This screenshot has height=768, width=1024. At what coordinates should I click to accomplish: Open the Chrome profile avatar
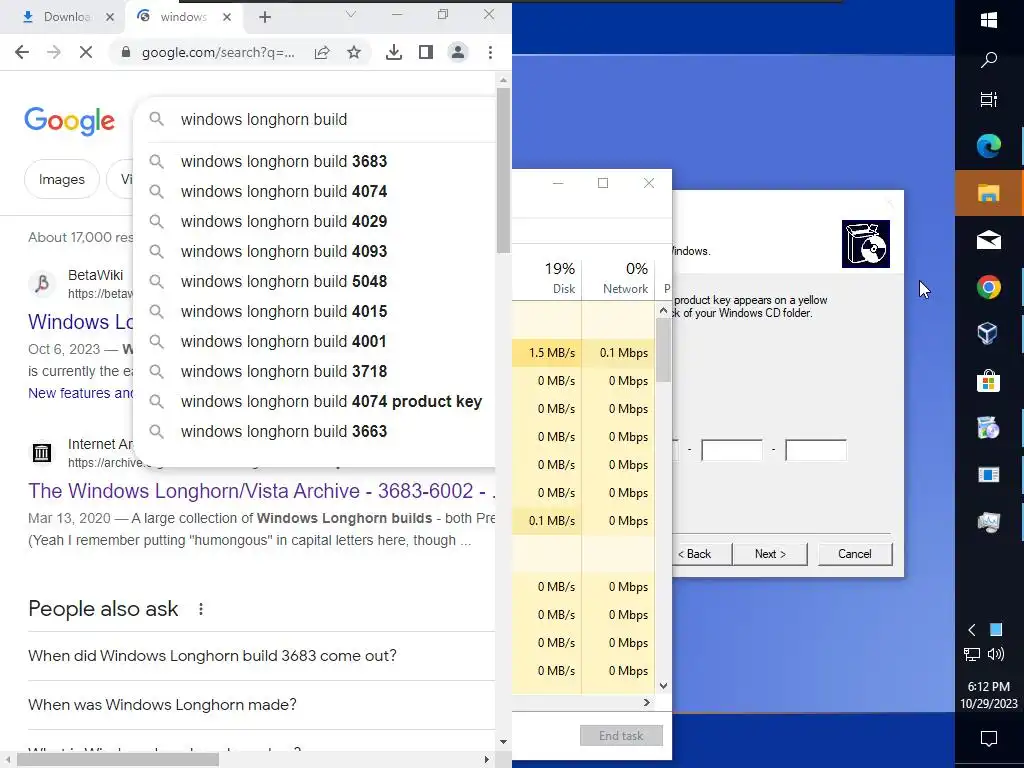(458, 52)
